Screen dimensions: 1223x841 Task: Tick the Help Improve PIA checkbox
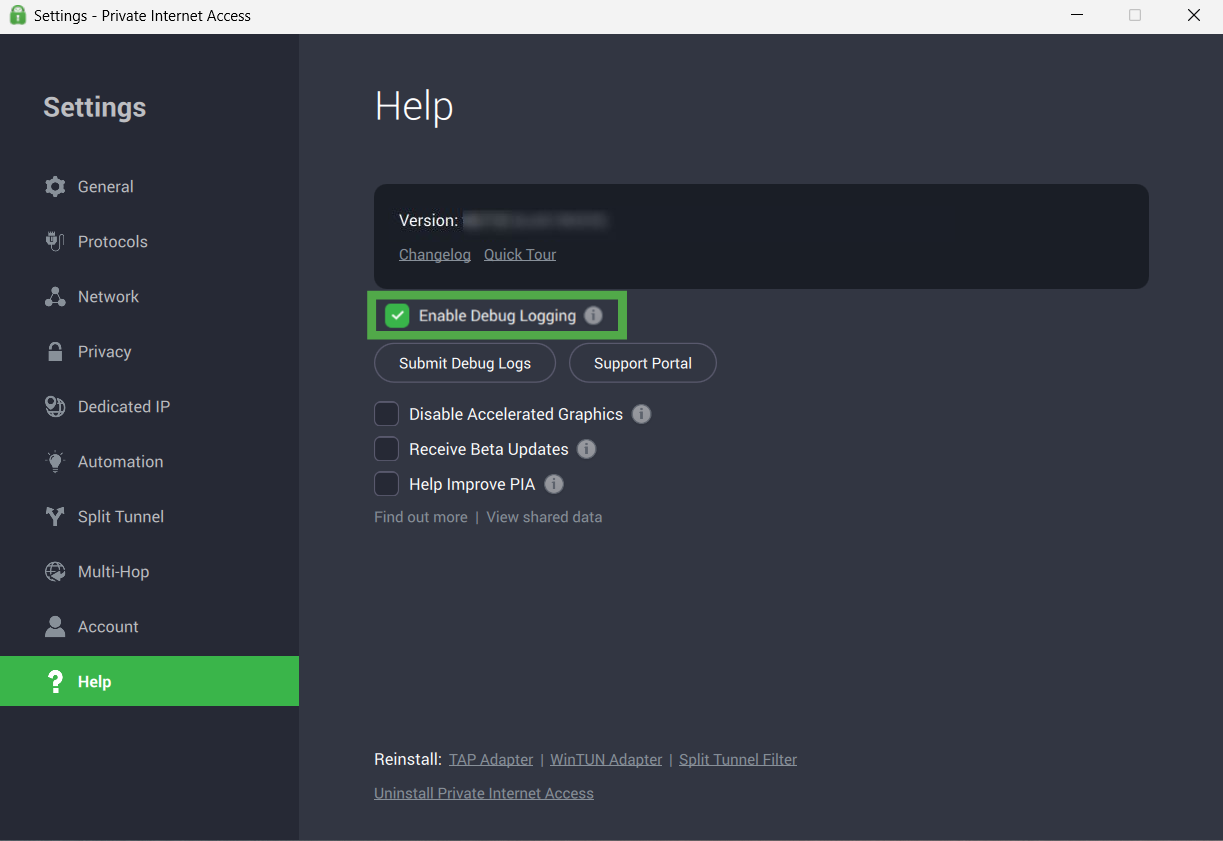[x=386, y=484]
